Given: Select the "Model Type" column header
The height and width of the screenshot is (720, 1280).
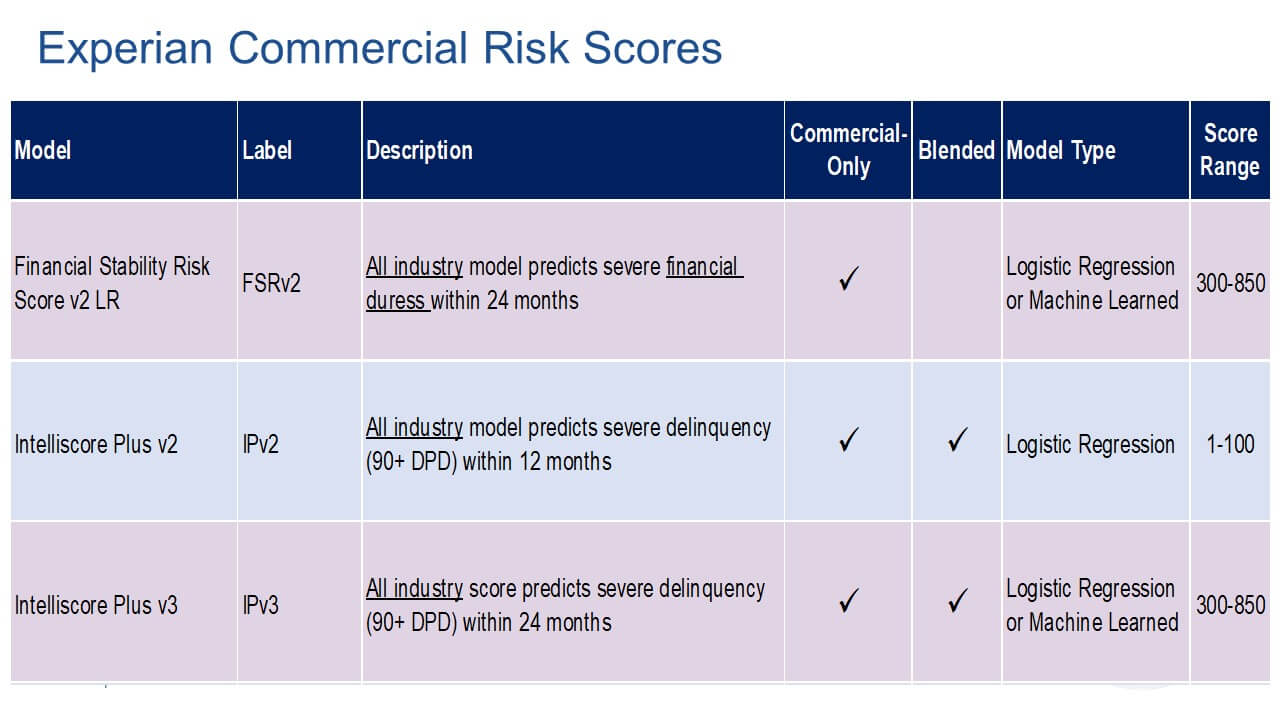Looking at the screenshot, I should (1060, 151).
